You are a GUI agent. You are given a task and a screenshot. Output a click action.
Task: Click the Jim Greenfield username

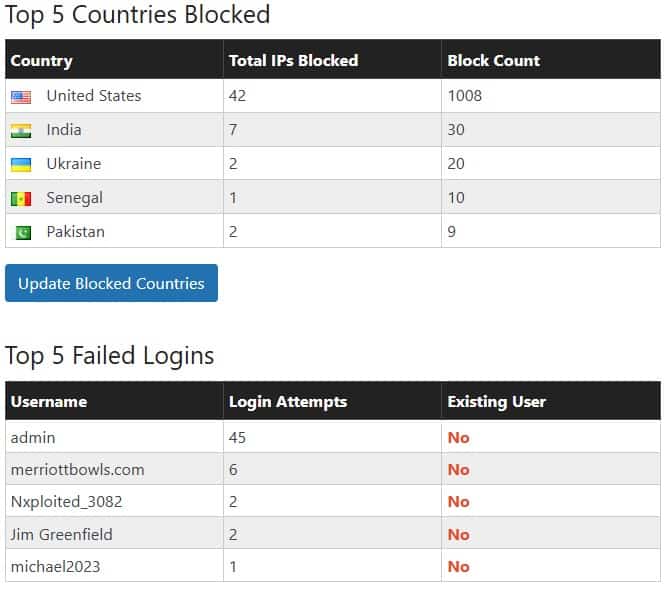(x=61, y=534)
